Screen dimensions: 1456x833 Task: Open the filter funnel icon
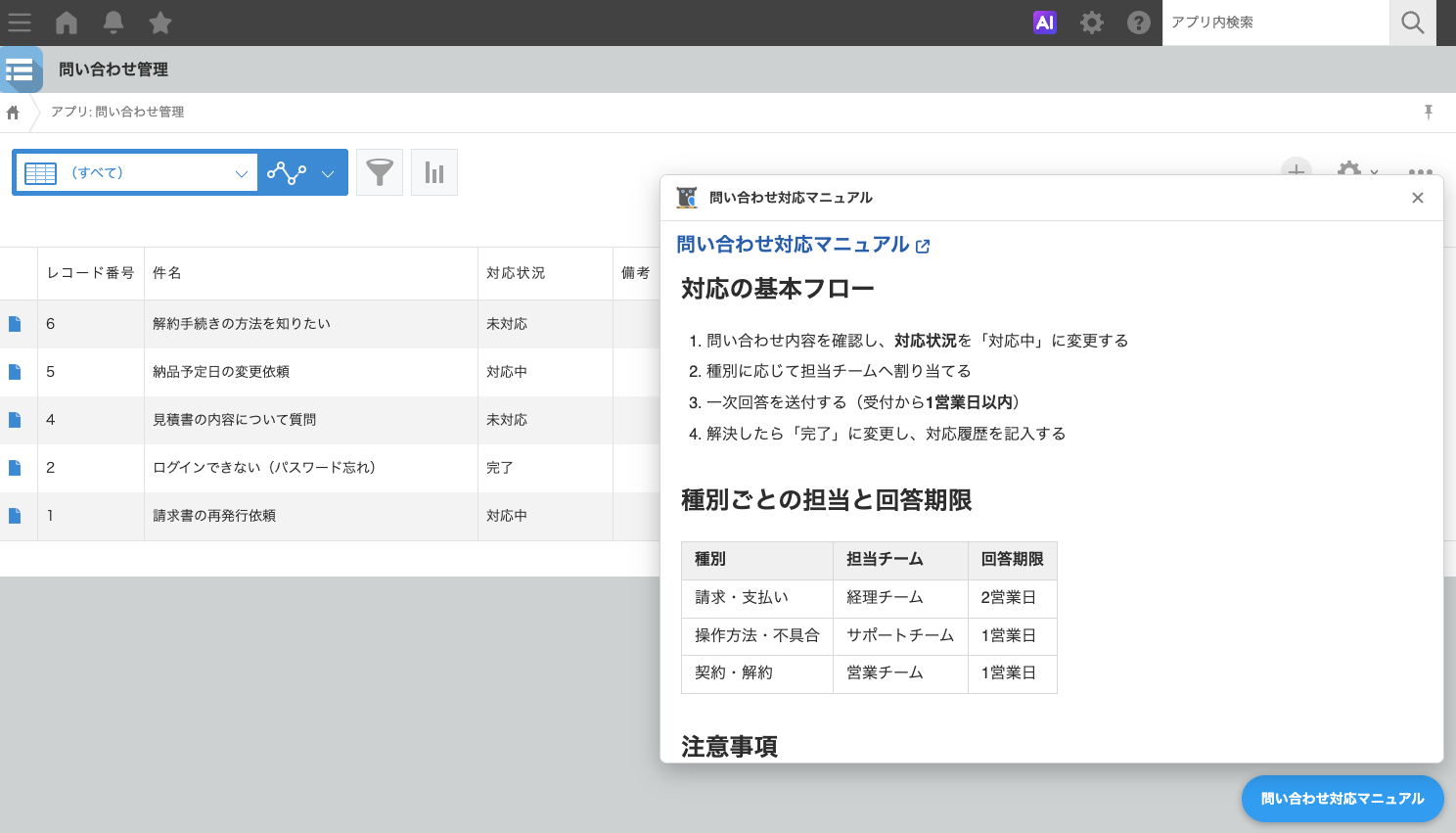[380, 172]
